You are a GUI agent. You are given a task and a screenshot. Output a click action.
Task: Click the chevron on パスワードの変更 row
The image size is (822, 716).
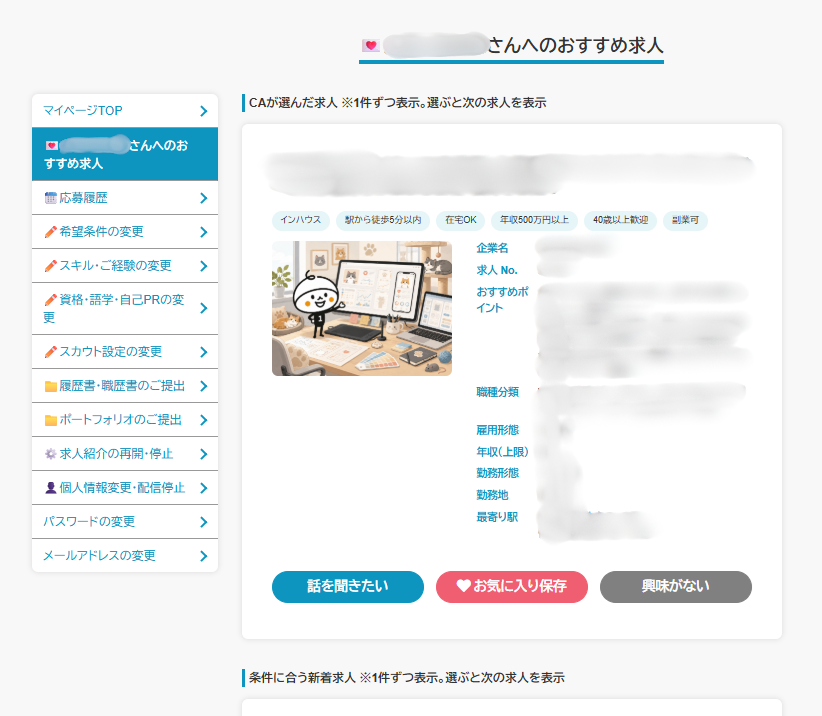coord(204,522)
